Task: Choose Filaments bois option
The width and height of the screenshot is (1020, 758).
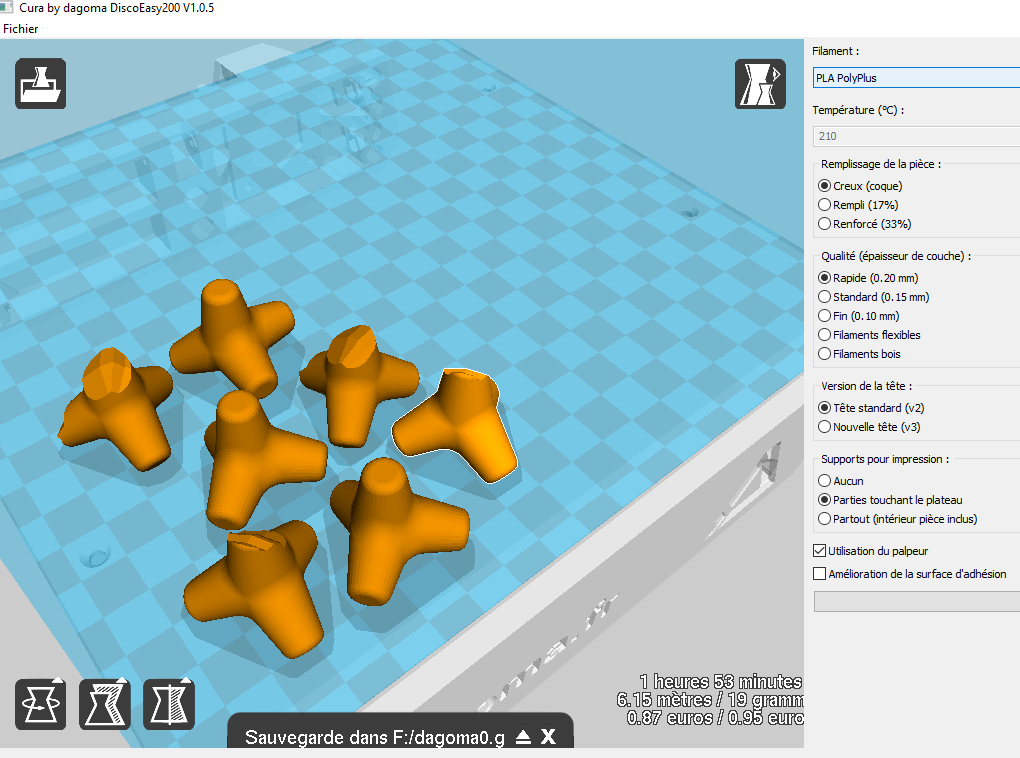Action: point(859,354)
